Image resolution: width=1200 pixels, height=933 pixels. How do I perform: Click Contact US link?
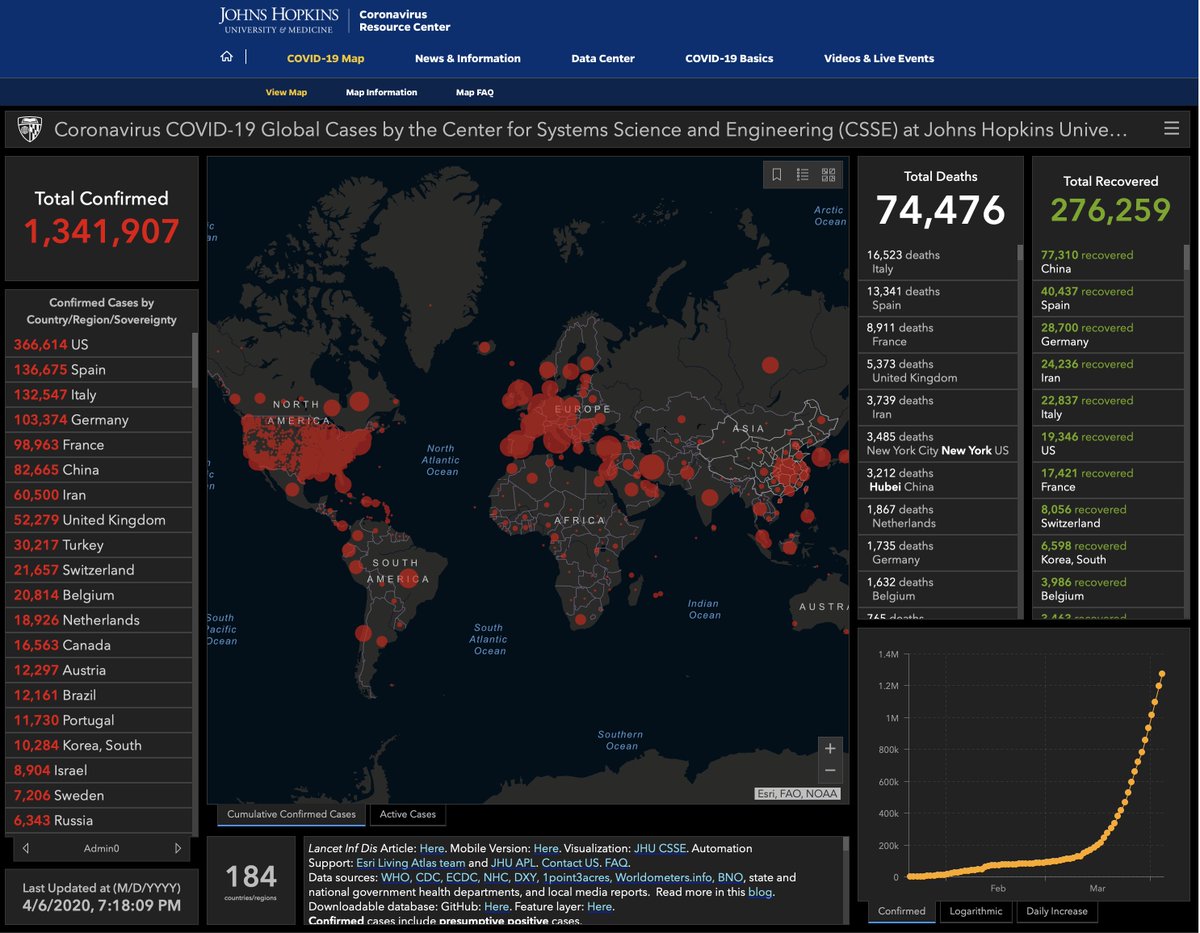pos(570,862)
